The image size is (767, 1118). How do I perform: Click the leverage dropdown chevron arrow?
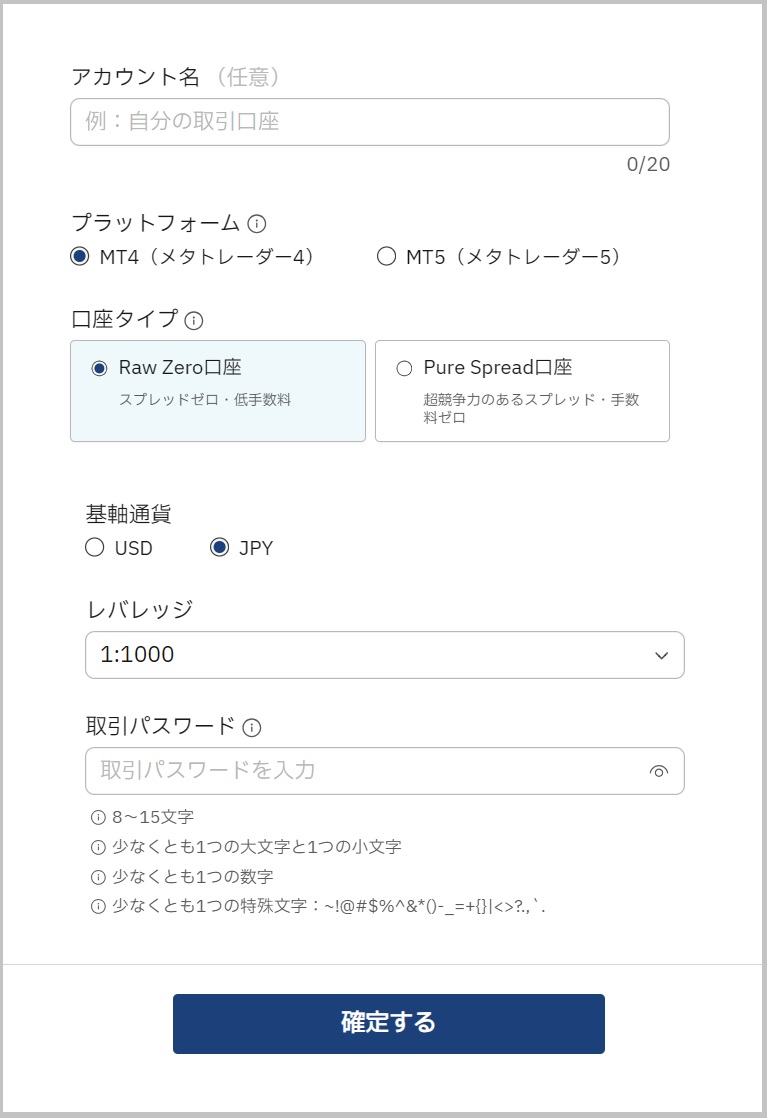661,656
